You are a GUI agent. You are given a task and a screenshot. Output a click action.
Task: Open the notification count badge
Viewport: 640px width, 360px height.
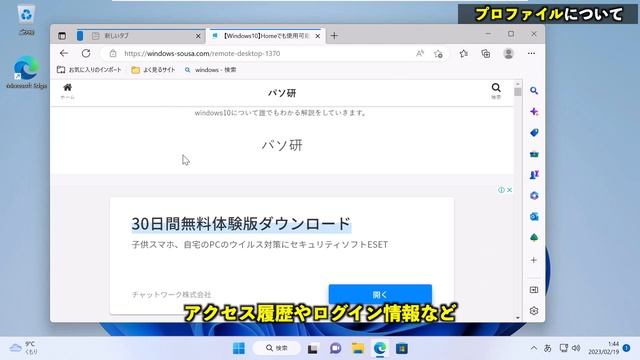627,348
